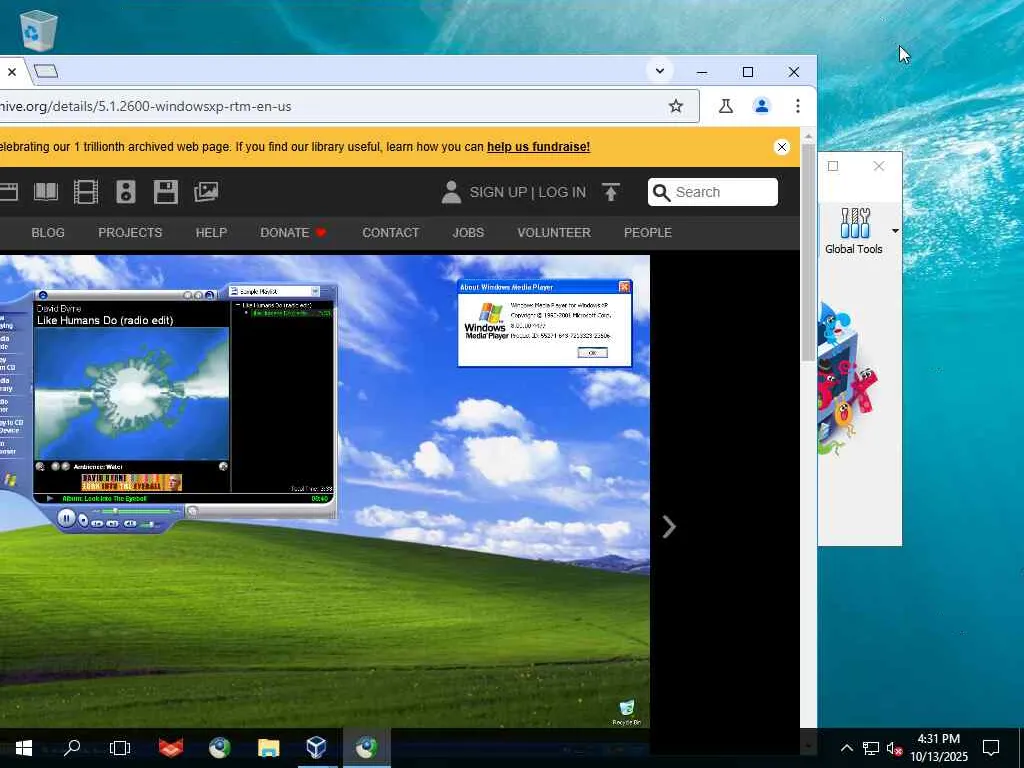Open File Explorer from taskbar
The image size is (1024, 768).
(x=268, y=748)
